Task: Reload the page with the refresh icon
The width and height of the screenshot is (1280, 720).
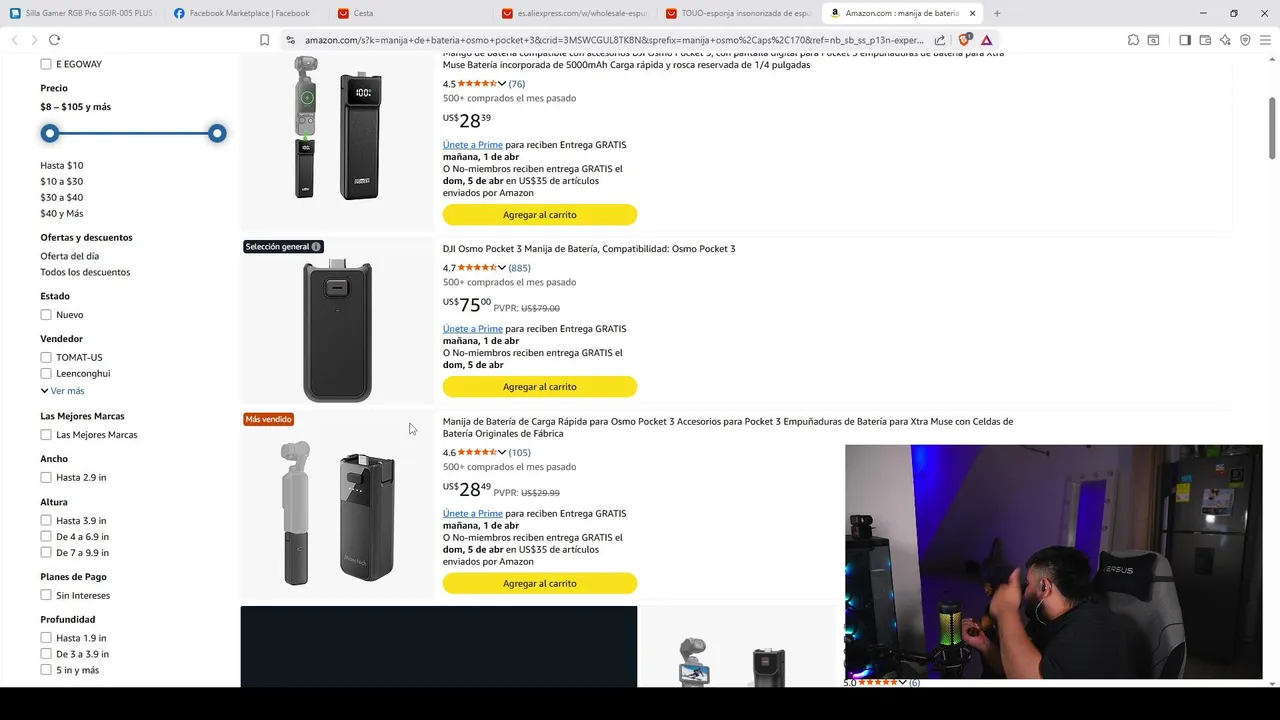Action: 54,40
